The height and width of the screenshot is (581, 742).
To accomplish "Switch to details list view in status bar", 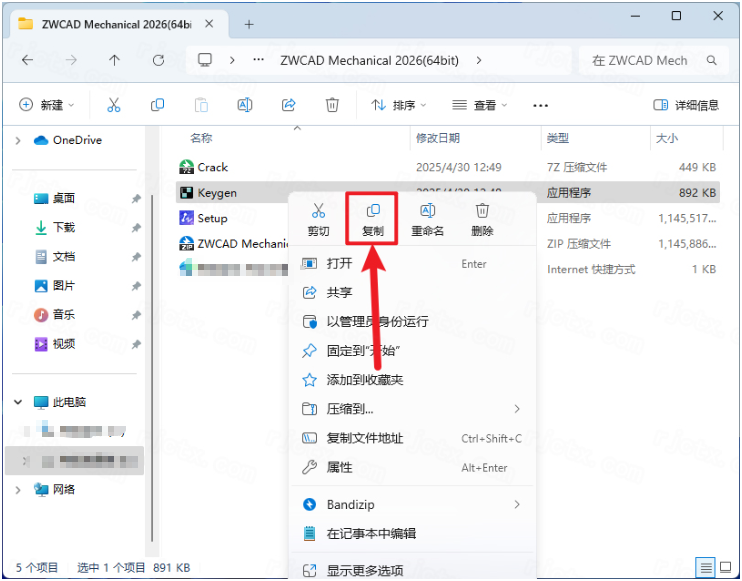I will 706,568.
